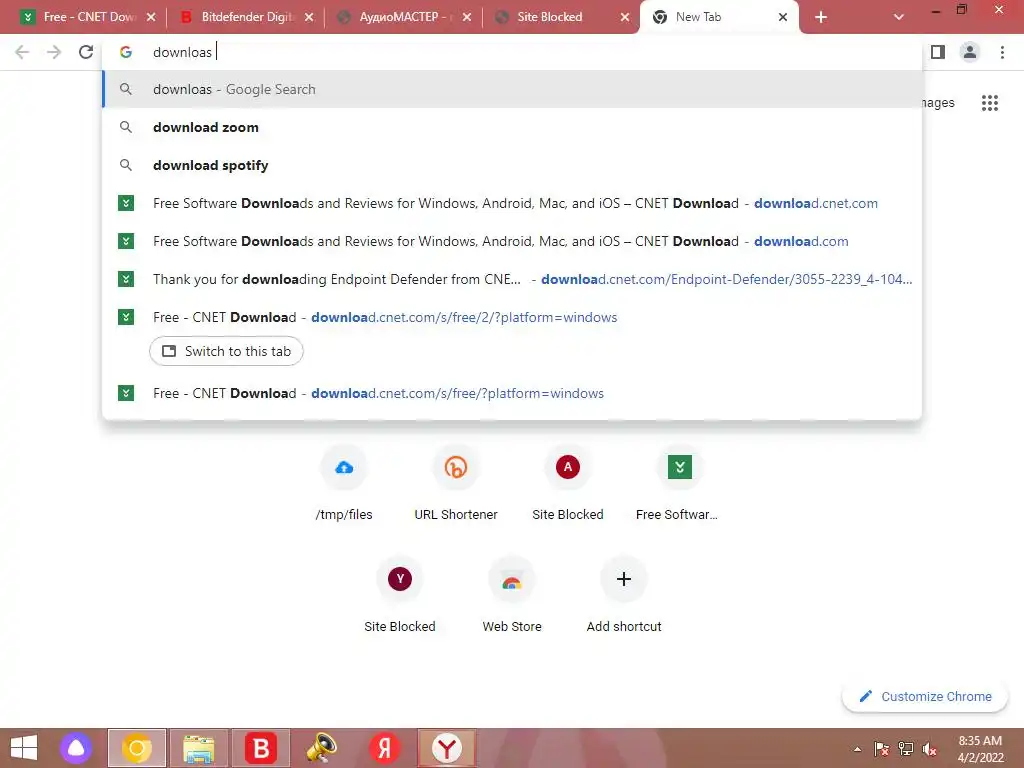Close the АудиоМАСТЕР tab
The width and height of the screenshot is (1024, 768).
[x=467, y=18]
